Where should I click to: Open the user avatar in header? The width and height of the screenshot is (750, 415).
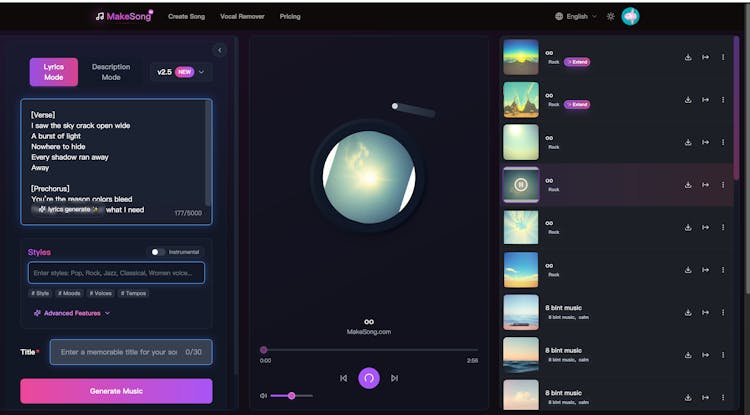[630, 16]
